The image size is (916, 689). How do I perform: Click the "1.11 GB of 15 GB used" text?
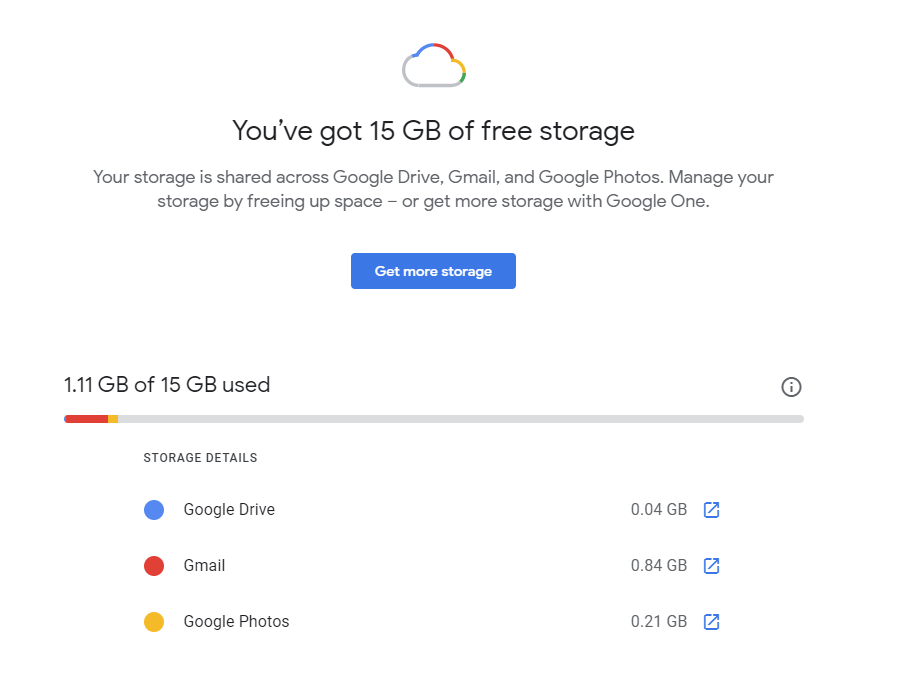167,385
